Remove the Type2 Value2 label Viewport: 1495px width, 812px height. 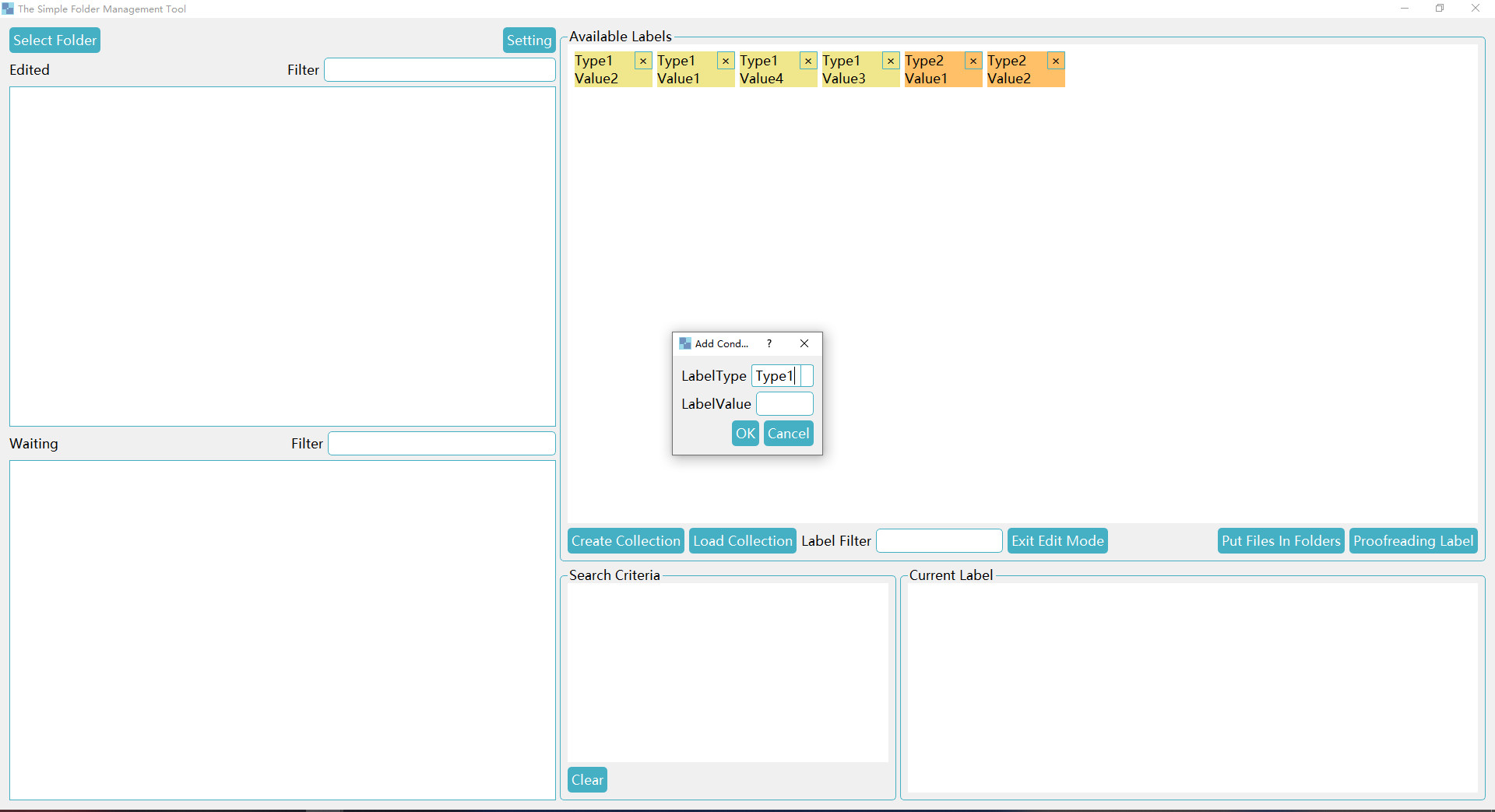[x=1056, y=61]
